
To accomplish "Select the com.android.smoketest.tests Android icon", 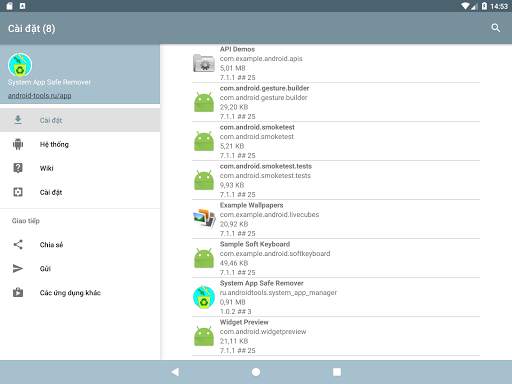I will coord(204,180).
